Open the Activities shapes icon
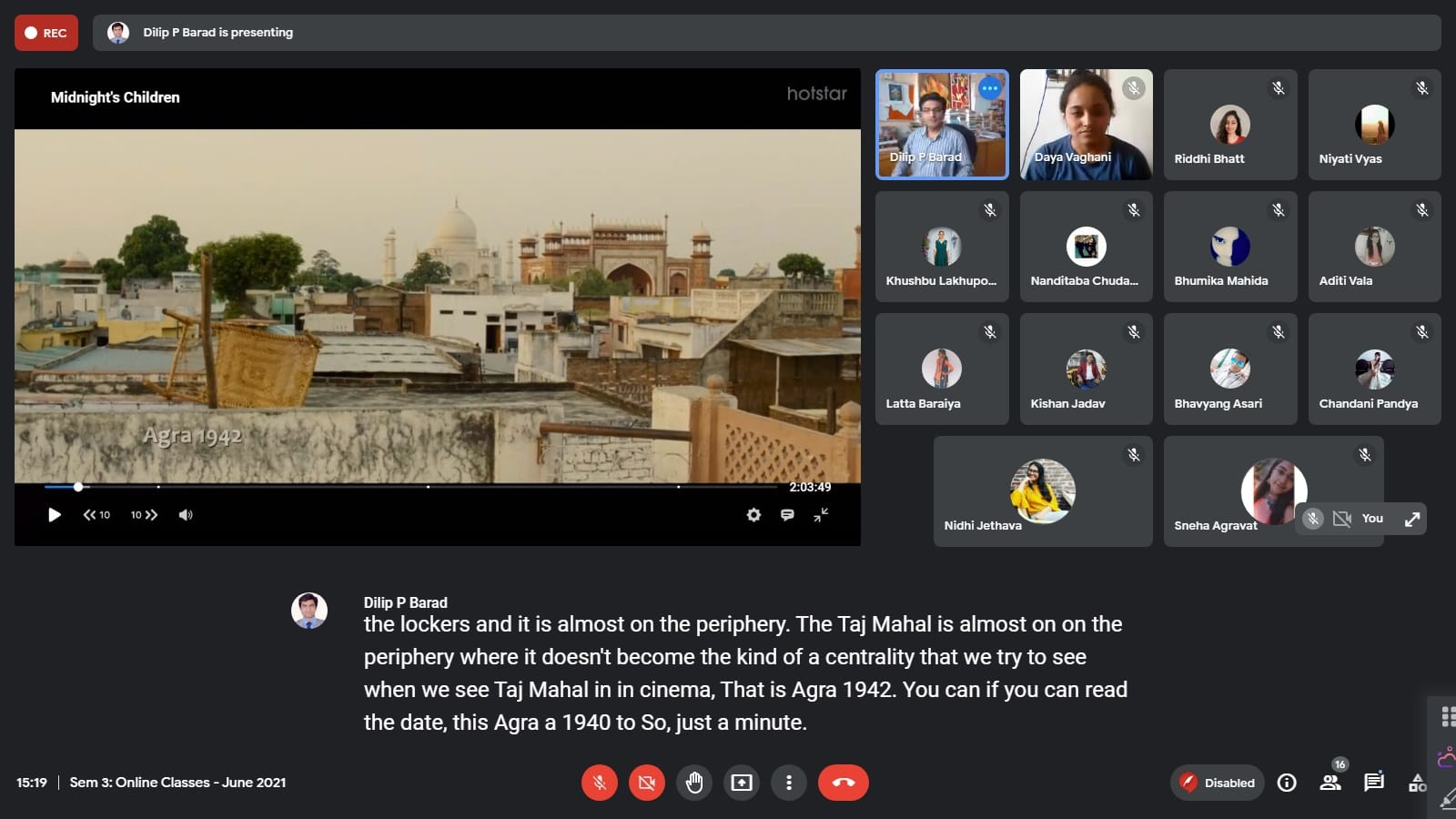The height and width of the screenshot is (819, 1456). (1418, 783)
